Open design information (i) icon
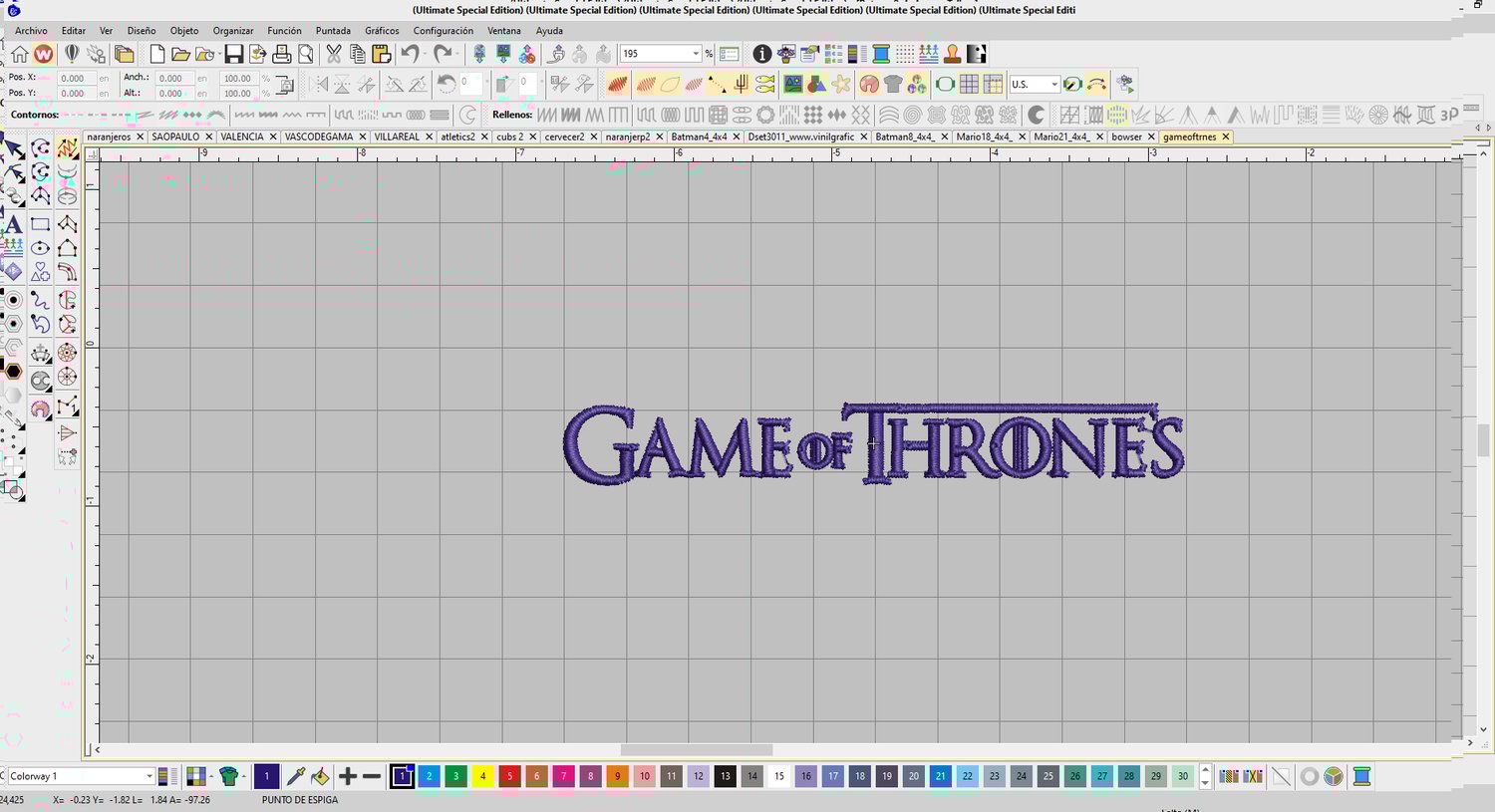The width and height of the screenshot is (1495, 812). (762, 54)
